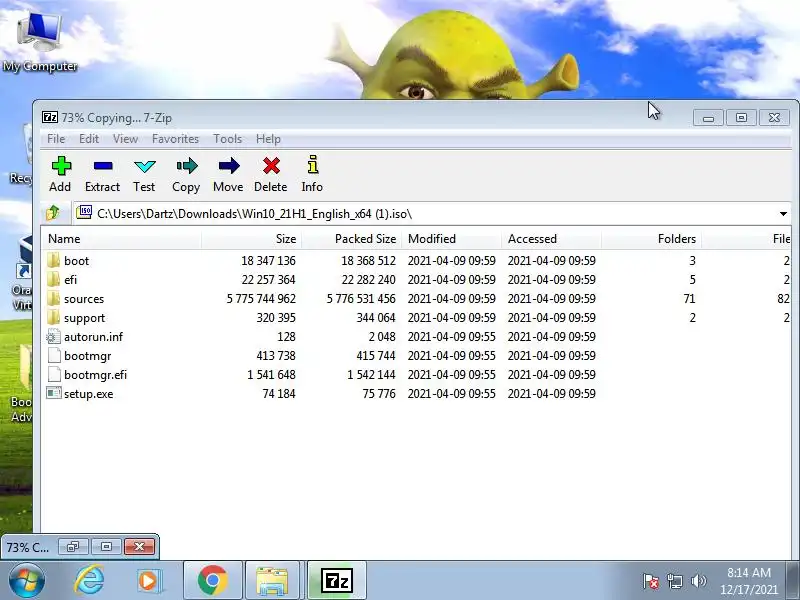
Task: Select the boot folder icon
Action: [x=54, y=260]
